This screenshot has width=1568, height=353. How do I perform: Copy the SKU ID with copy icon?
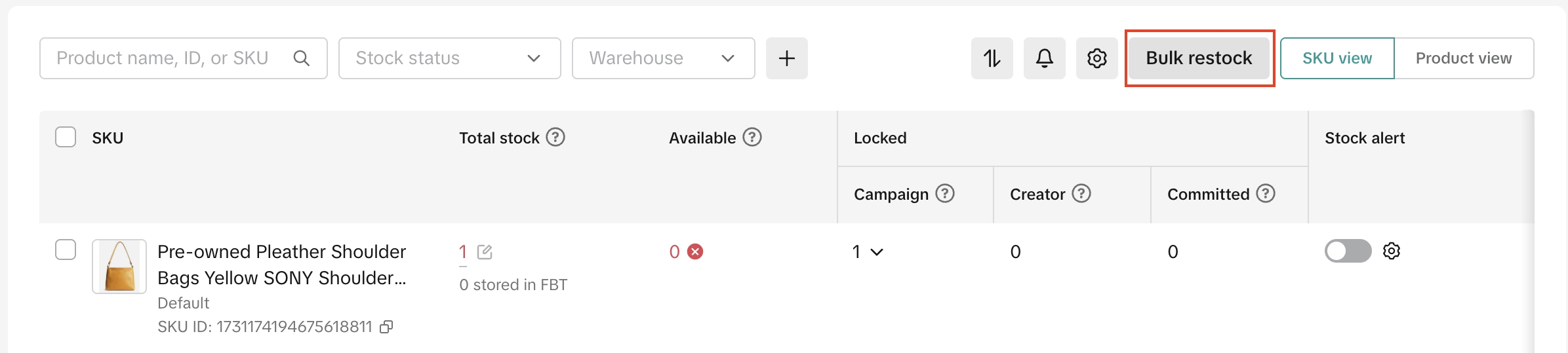click(x=387, y=327)
